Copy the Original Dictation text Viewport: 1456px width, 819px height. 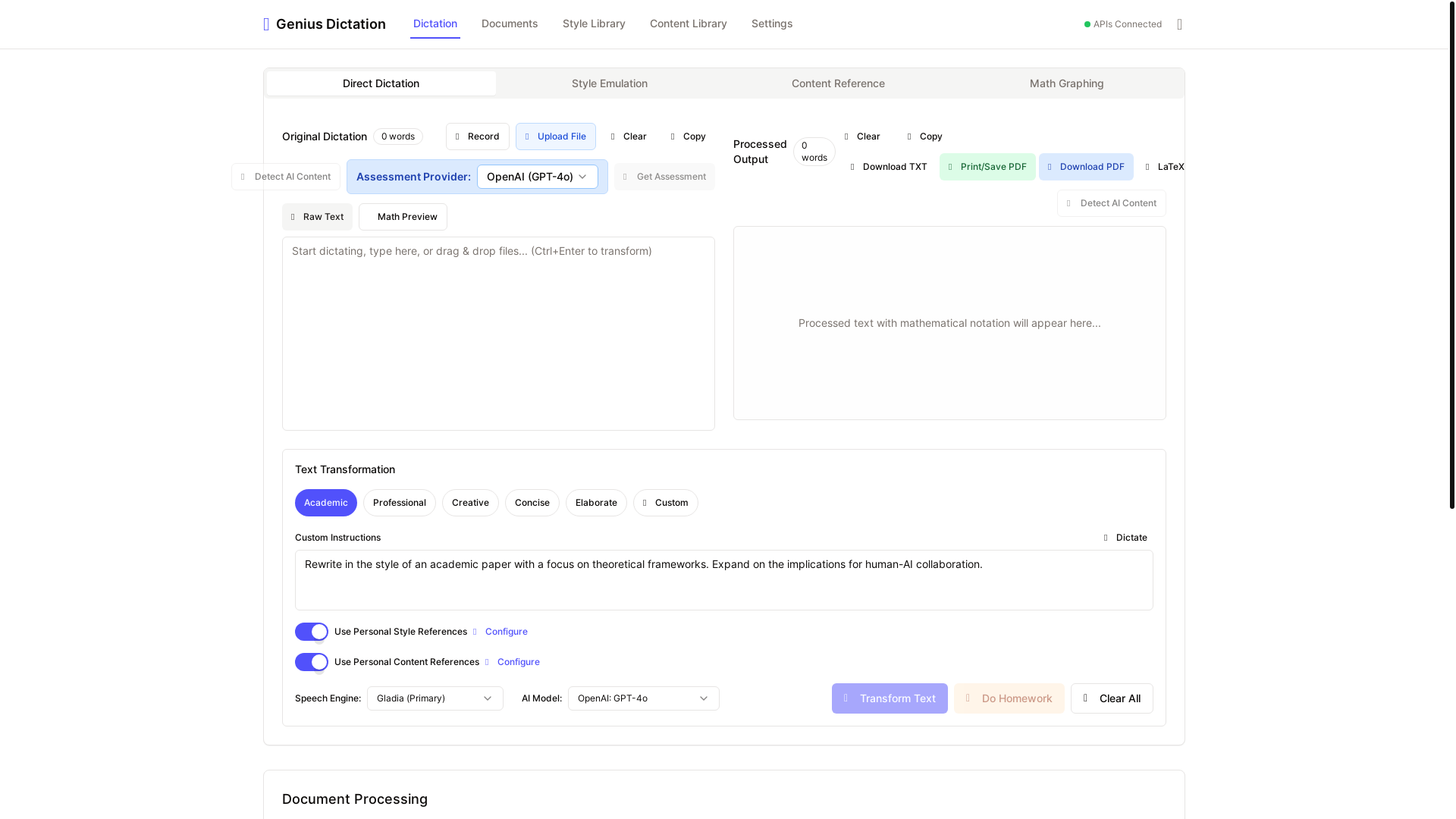coord(689,136)
